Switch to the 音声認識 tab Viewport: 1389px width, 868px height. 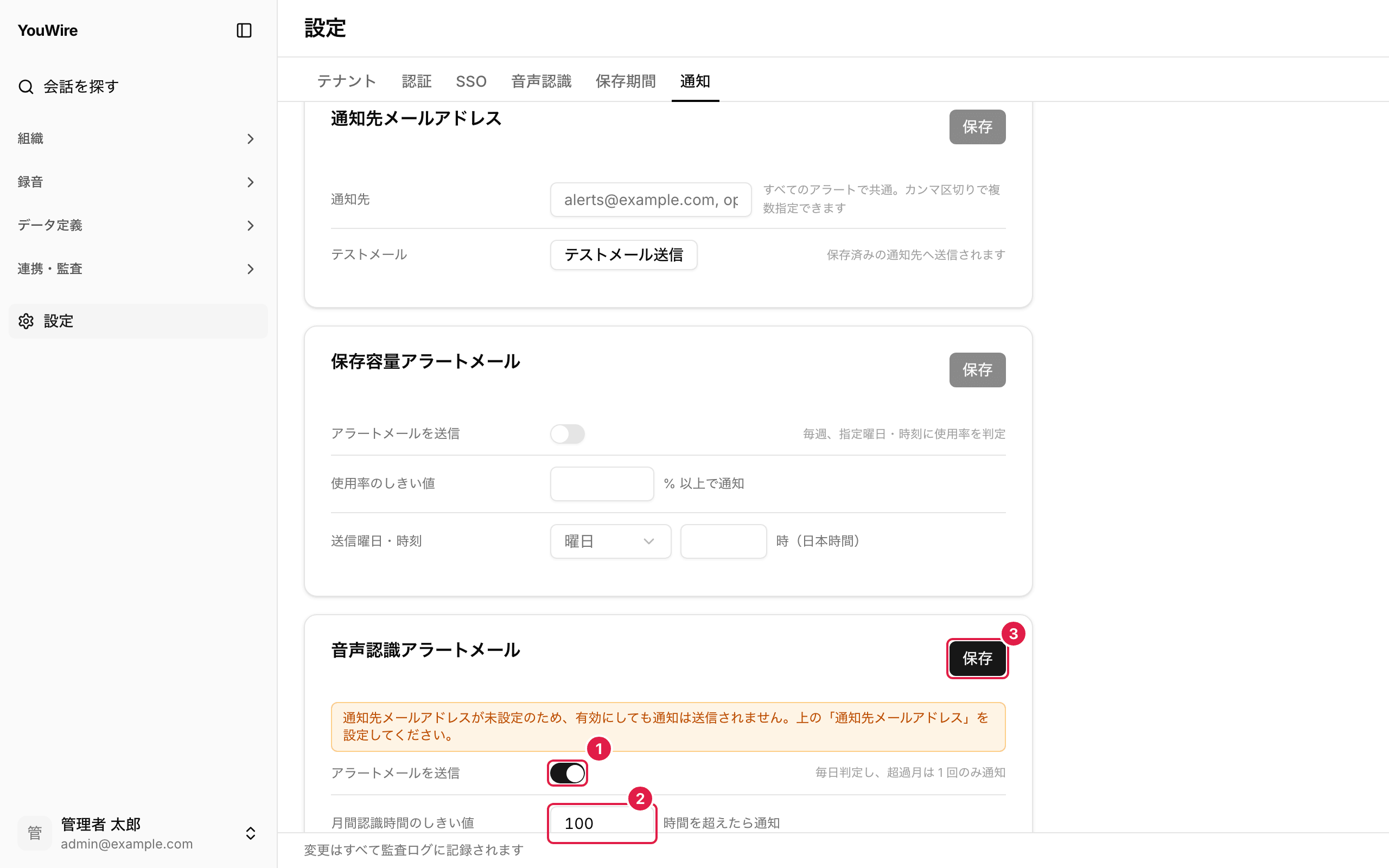[541, 81]
